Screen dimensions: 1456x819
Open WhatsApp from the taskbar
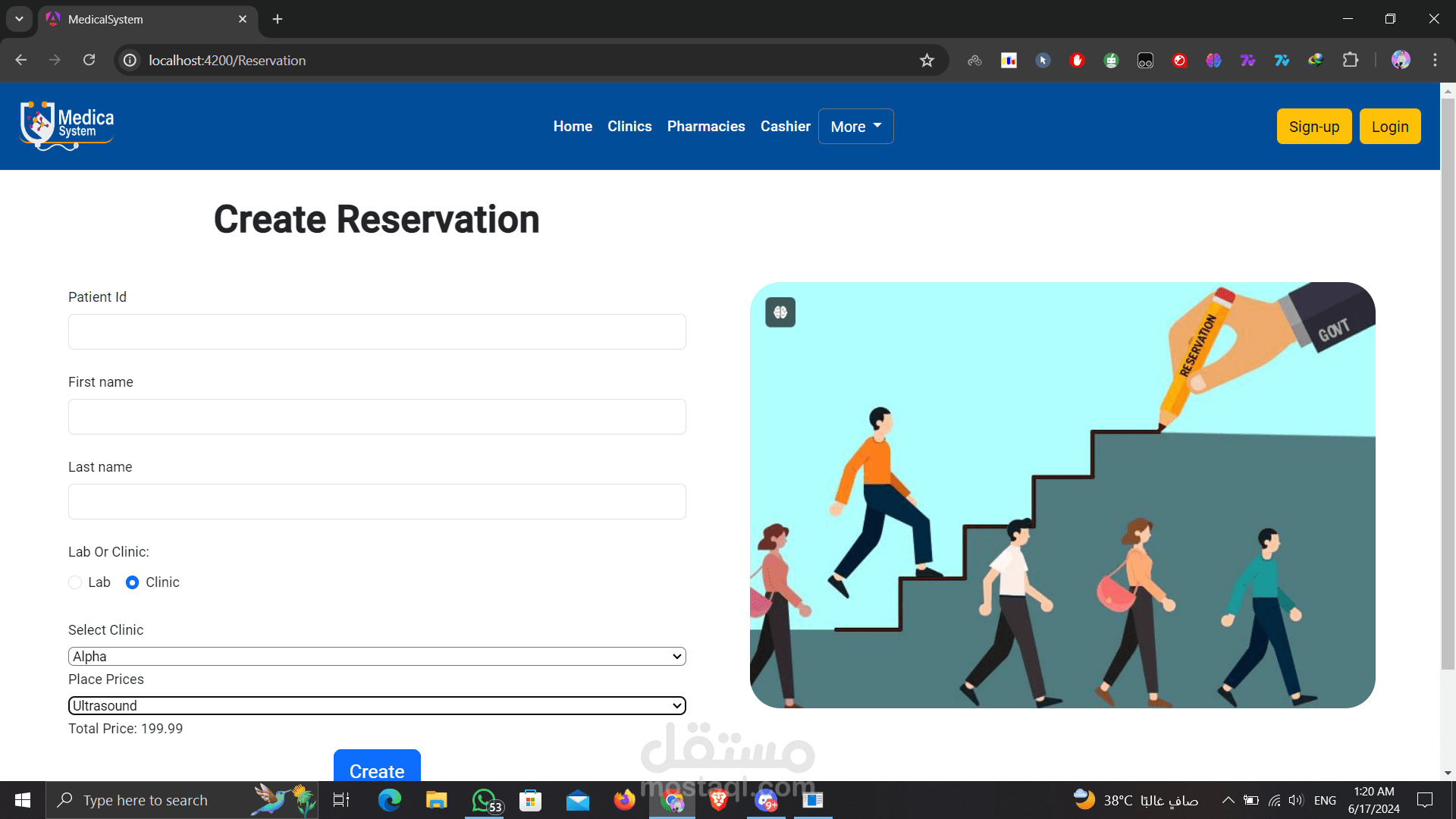(485, 800)
